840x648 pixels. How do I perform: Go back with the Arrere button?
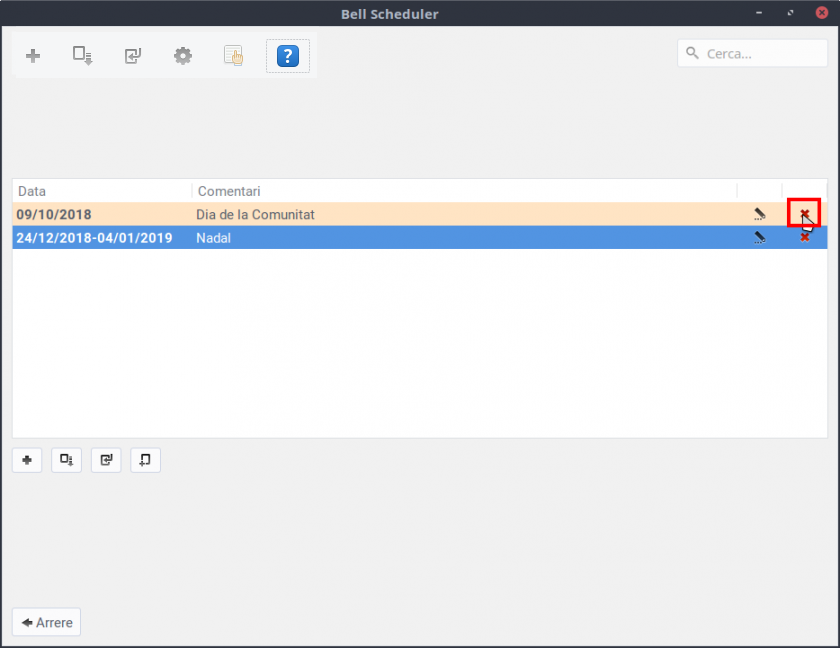click(x=47, y=622)
